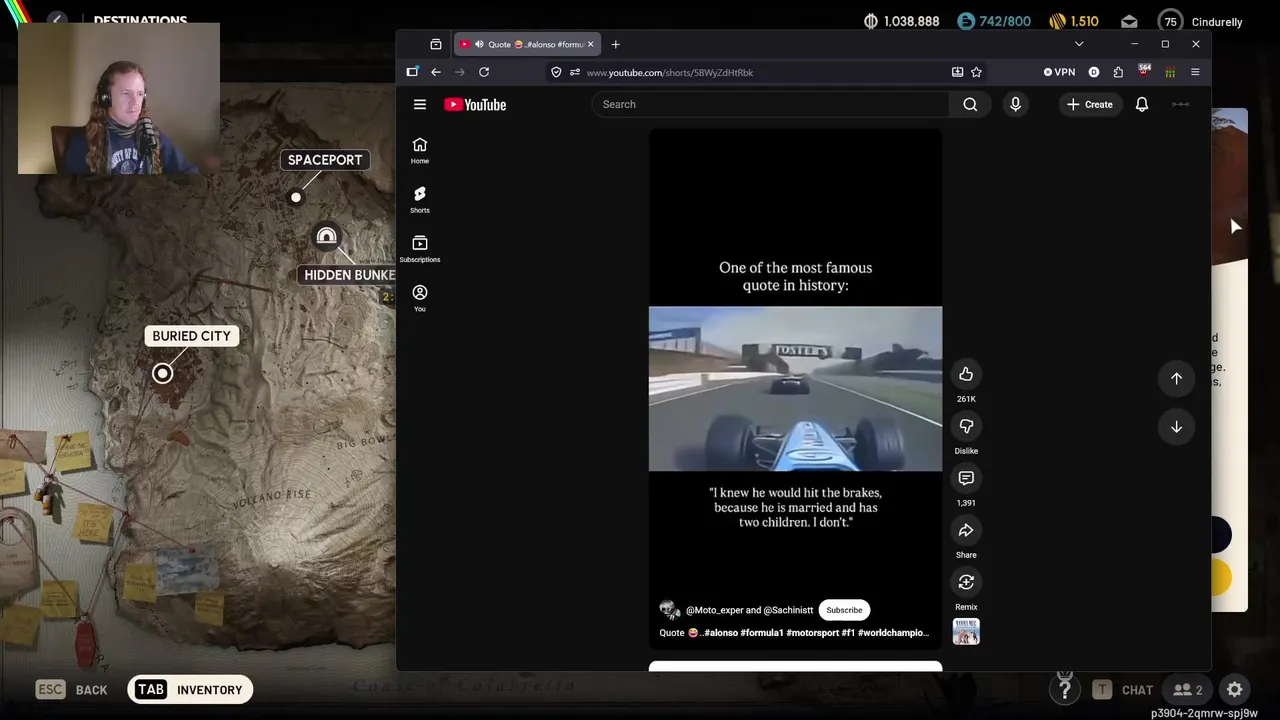Viewport: 1280px width, 720px height.
Task: Open the in-game mail envelope
Action: pyautogui.click(x=1129, y=21)
